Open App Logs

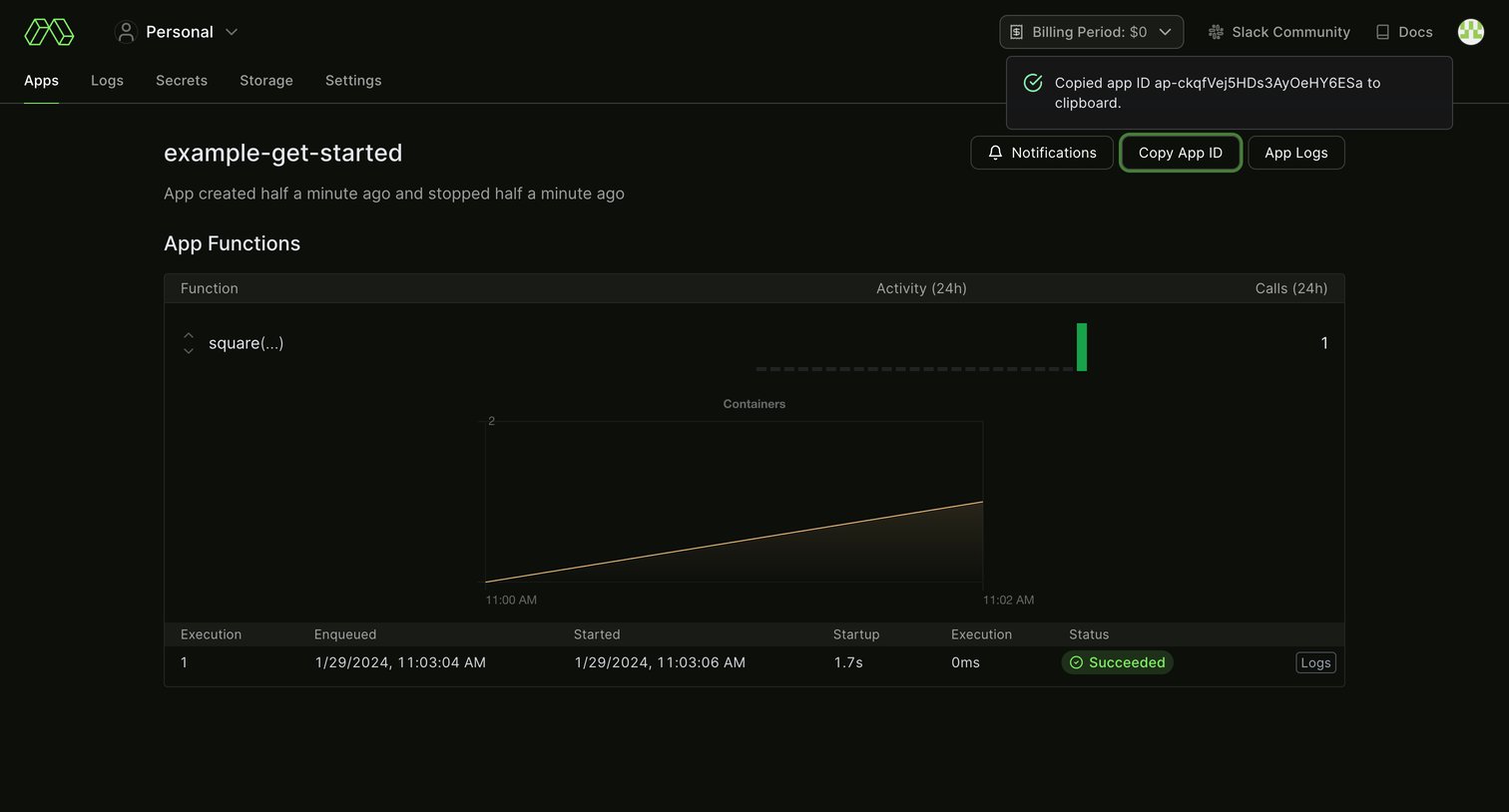[1295, 153]
